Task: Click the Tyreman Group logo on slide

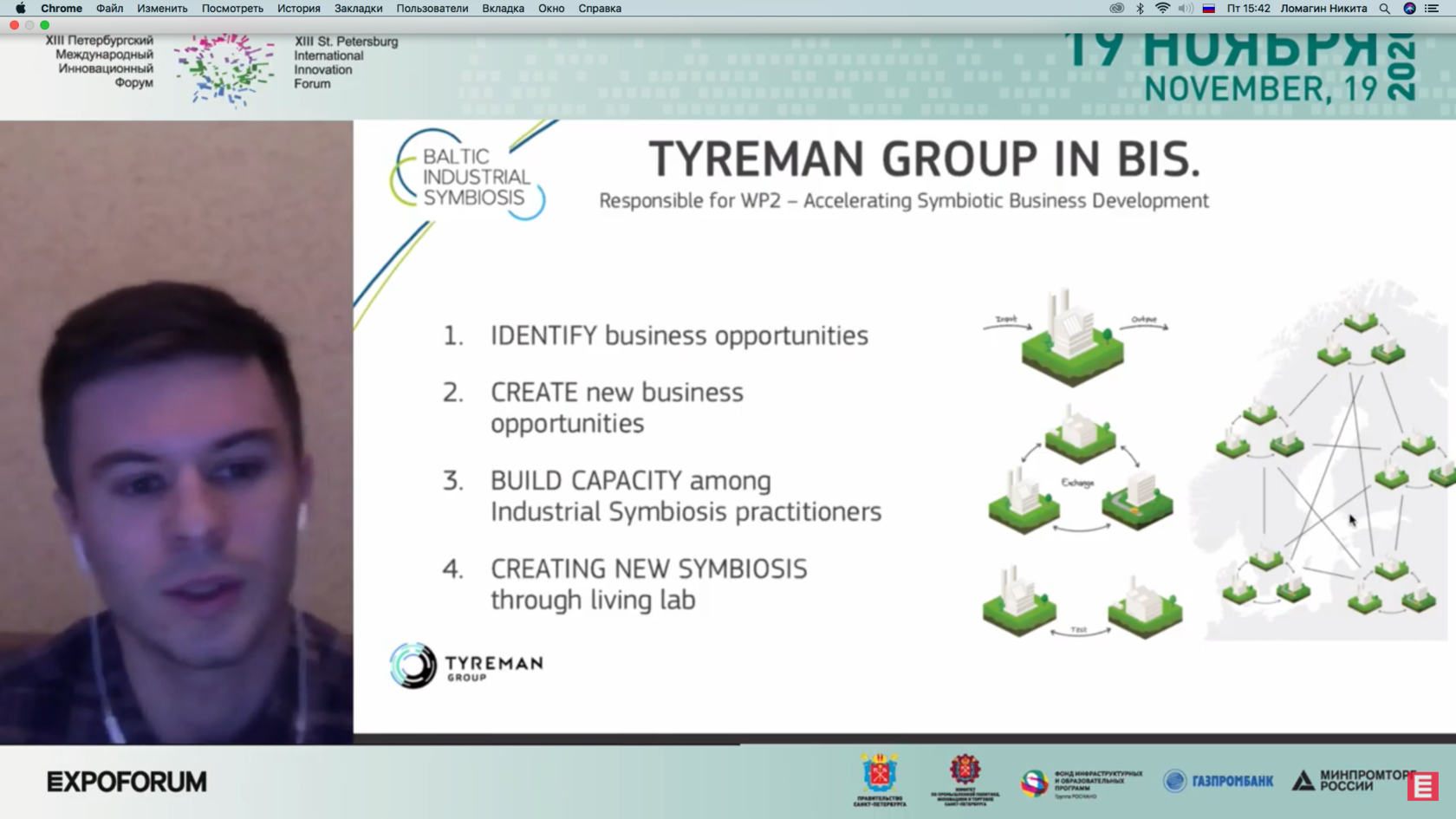Action: (x=466, y=666)
